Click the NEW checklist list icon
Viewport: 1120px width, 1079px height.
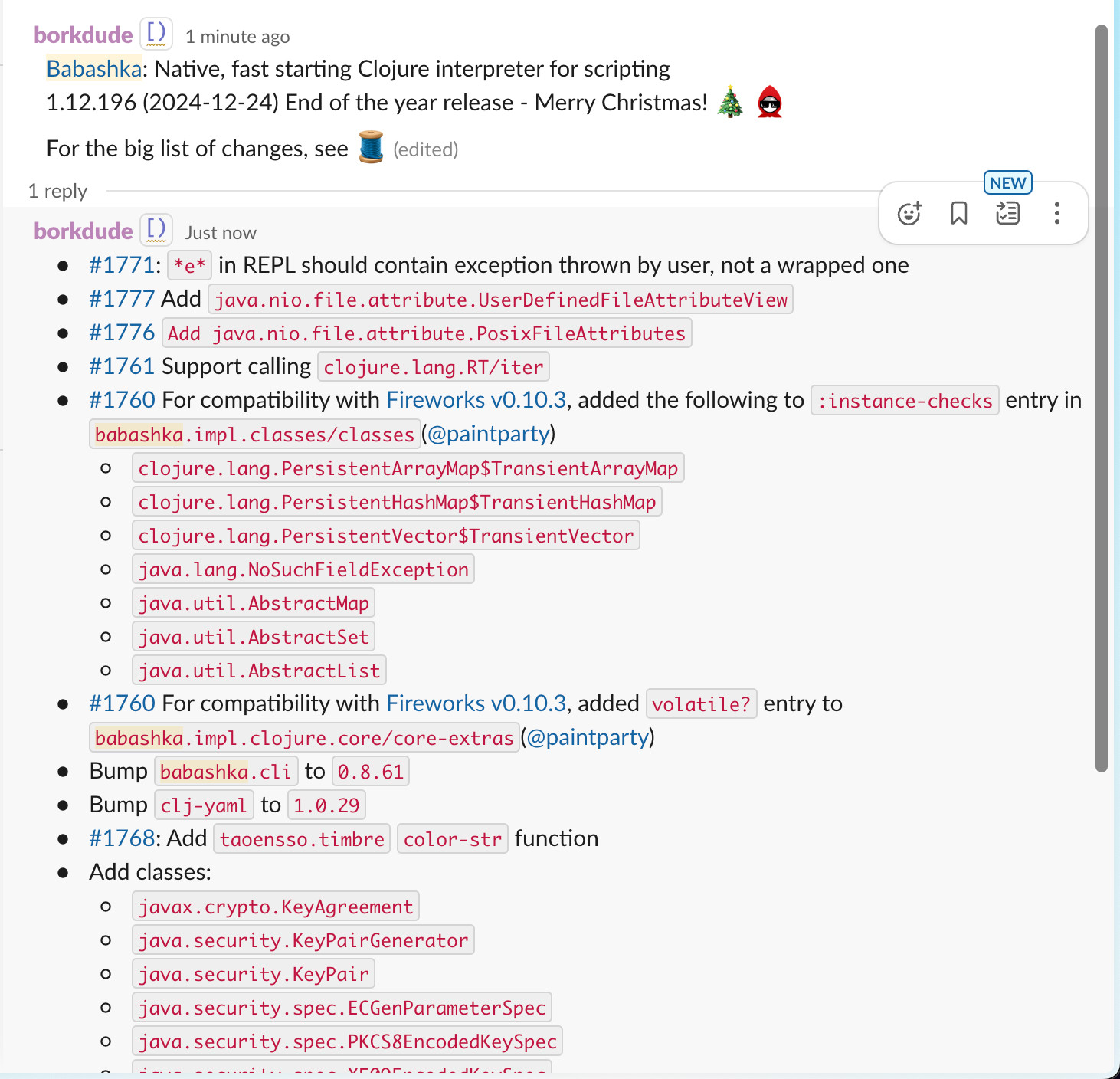pyautogui.click(x=1007, y=213)
